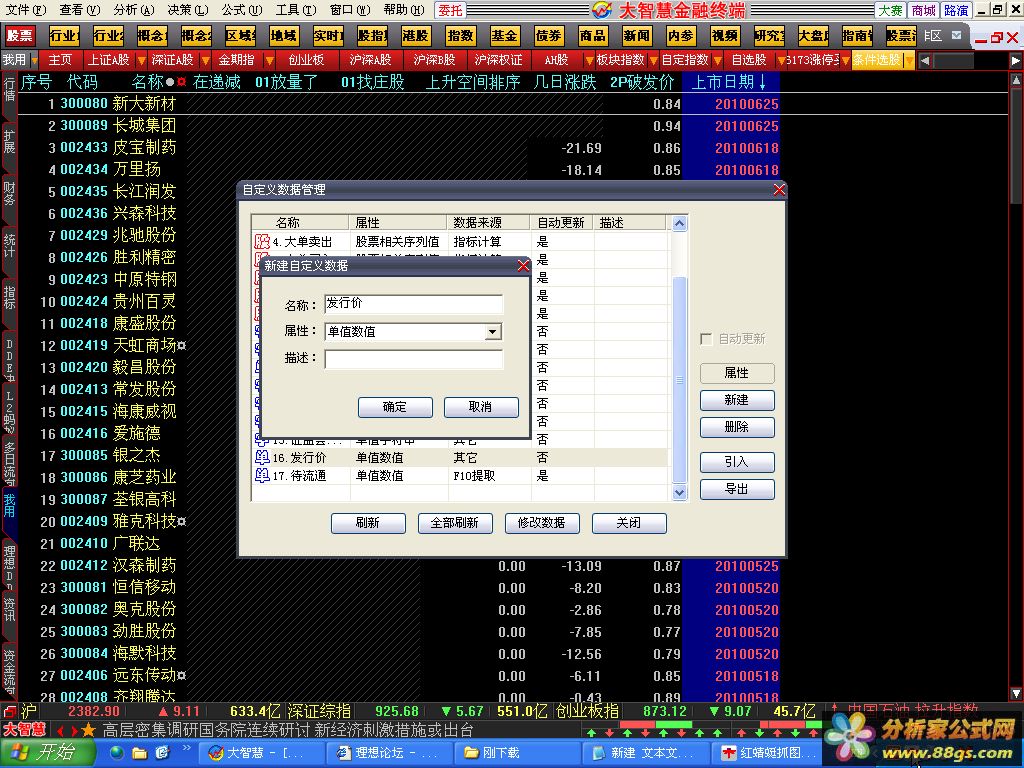Expand the arrow next to AH股 tab
The height and width of the screenshot is (768, 1024).
pos(589,61)
